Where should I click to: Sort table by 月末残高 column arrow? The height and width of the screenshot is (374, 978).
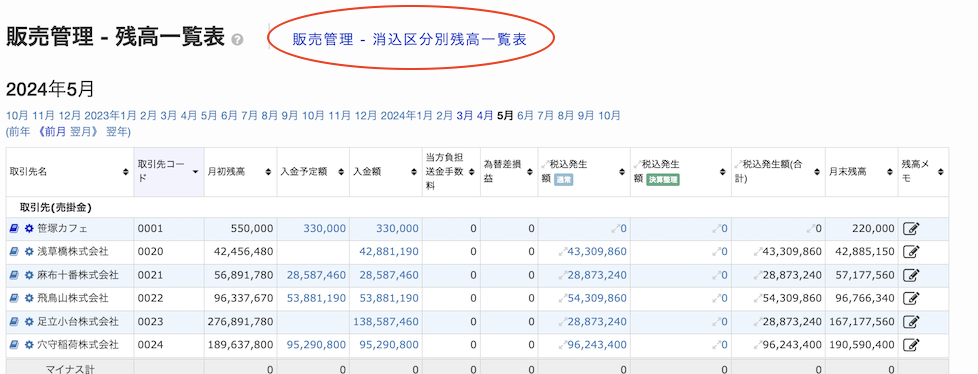point(890,172)
